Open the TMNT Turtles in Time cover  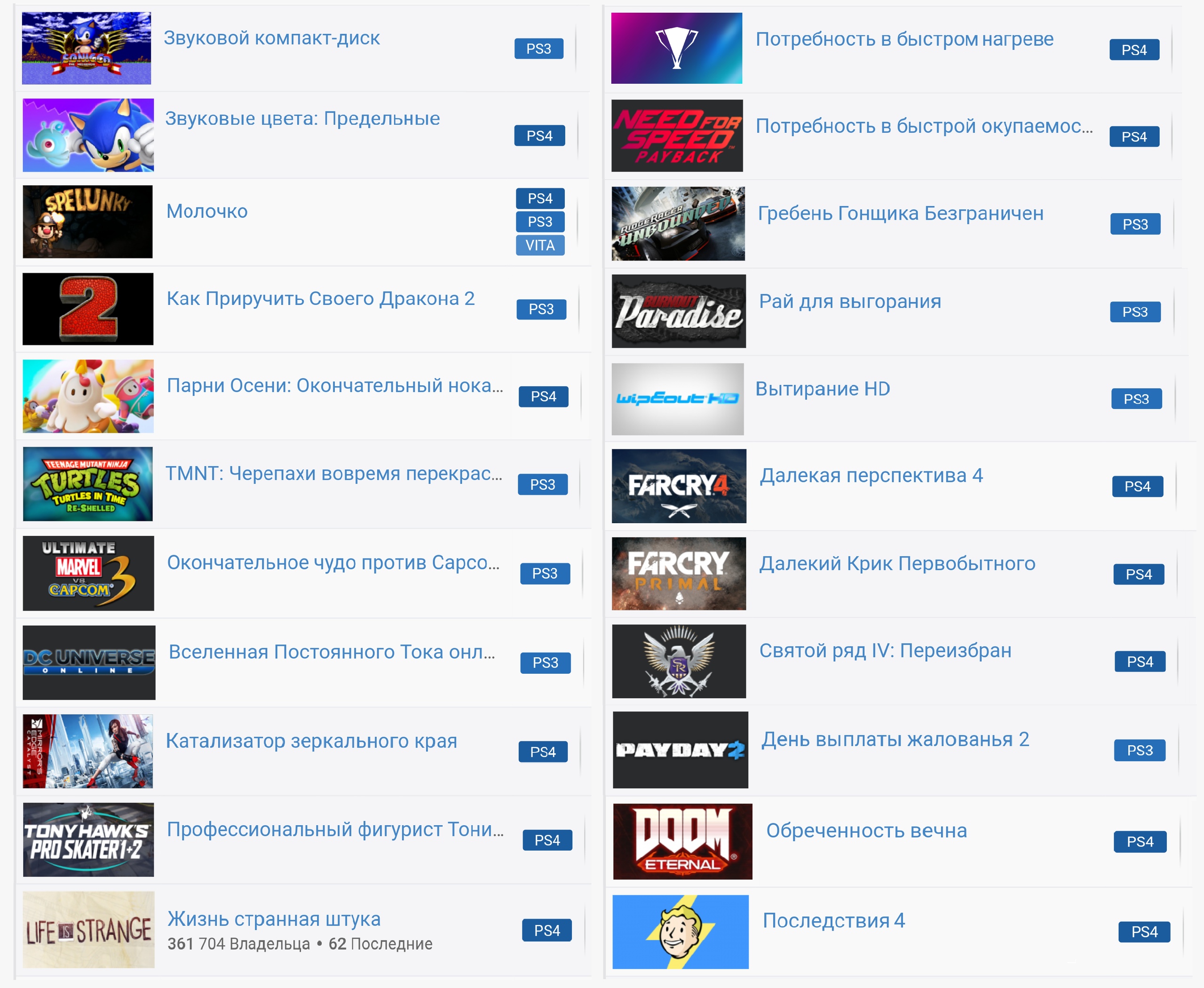(x=88, y=484)
